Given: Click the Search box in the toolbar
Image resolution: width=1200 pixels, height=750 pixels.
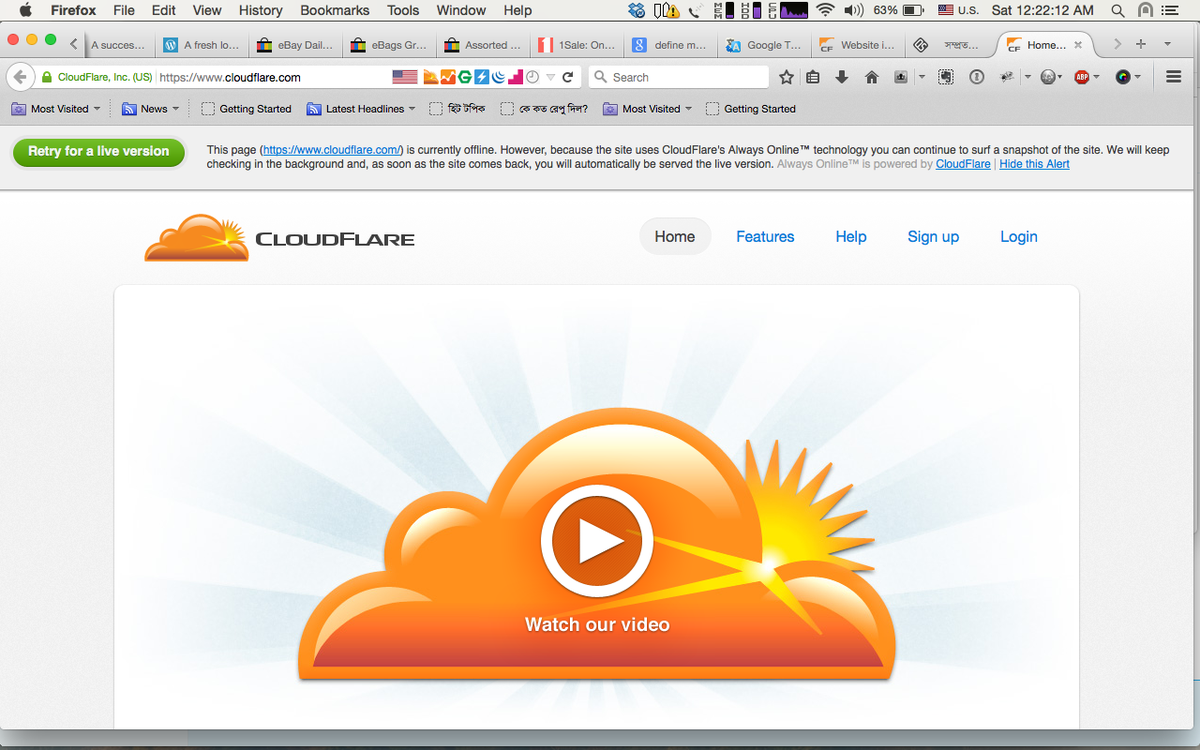Looking at the screenshot, I should 678,77.
